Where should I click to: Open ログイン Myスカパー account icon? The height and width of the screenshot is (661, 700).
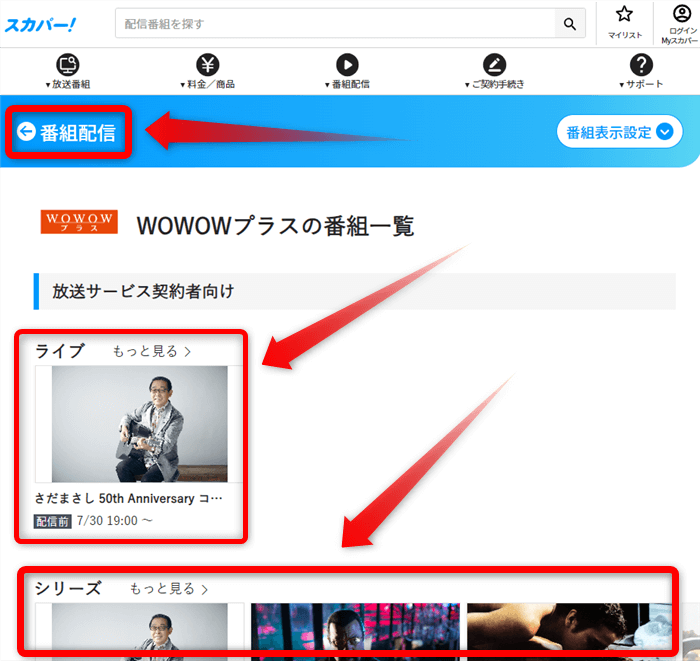pyautogui.click(x=682, y=13)
